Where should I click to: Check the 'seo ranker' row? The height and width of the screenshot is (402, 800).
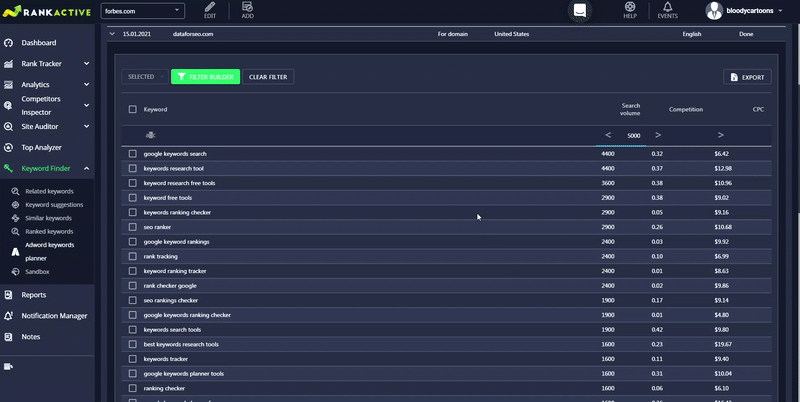133,227
